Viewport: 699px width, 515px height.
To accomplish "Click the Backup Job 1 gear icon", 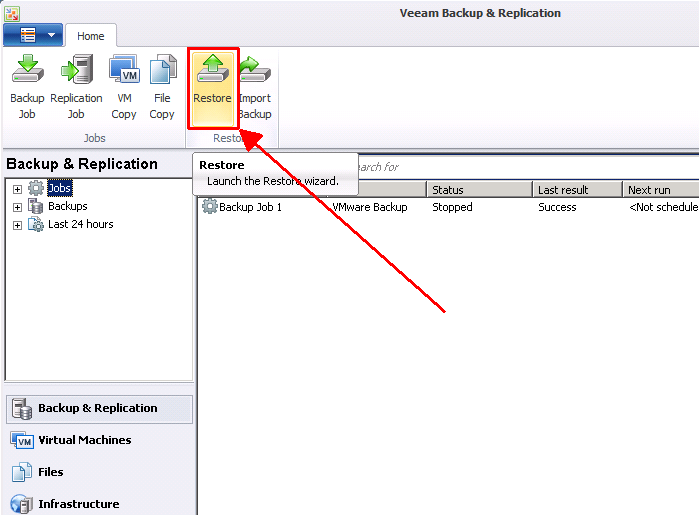I will (210, 206).
